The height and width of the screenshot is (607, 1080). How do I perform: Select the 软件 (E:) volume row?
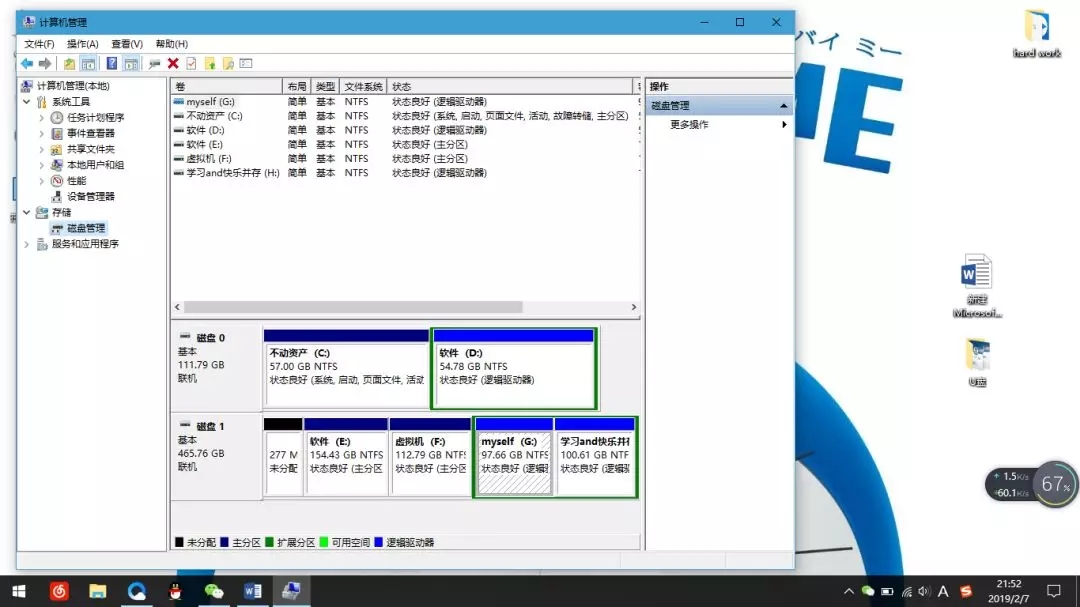click(405, 145)
